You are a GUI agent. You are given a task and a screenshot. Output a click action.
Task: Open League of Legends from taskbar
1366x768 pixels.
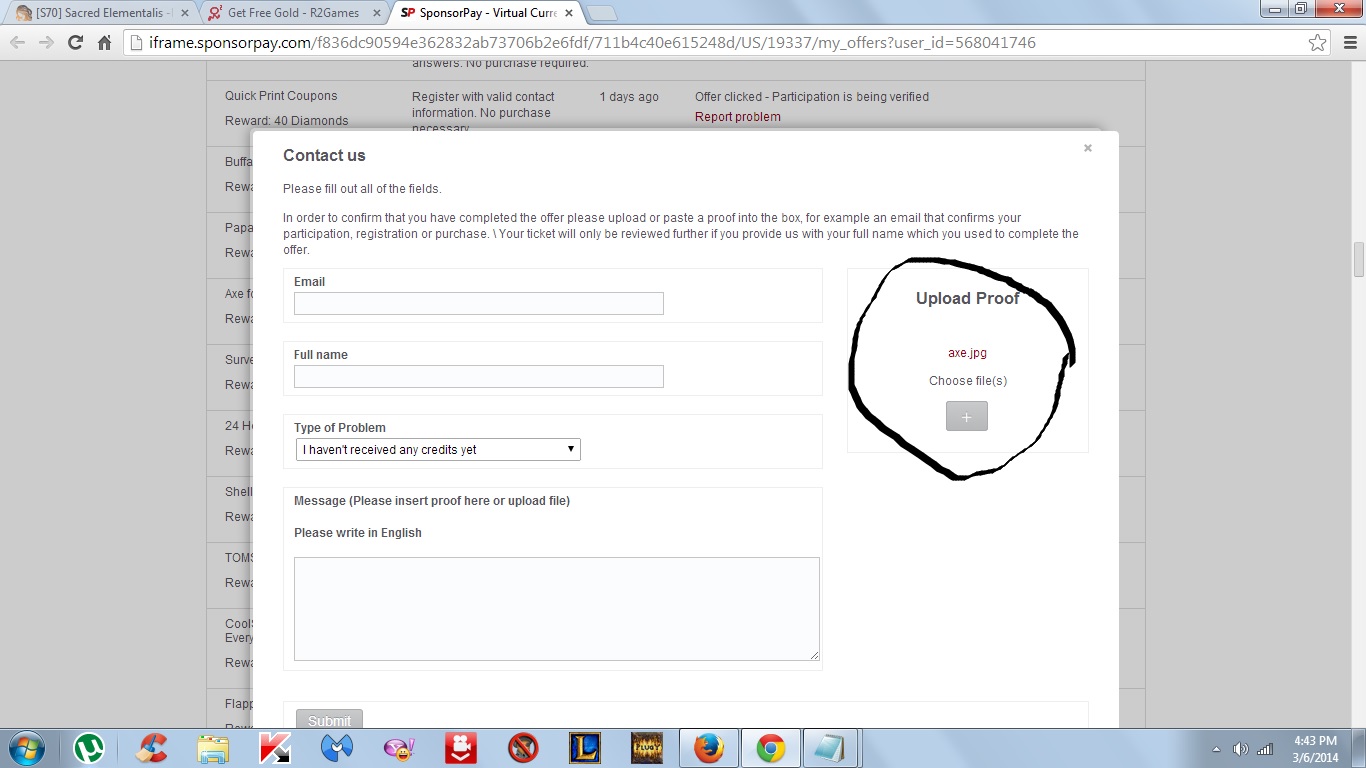[x=585, y=748]
